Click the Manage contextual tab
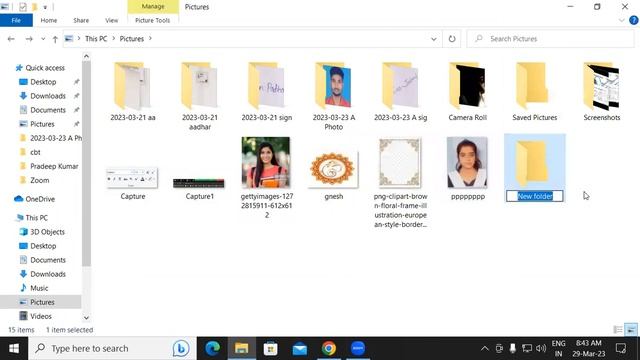The width and height of the screenshot is (640, 360). point(153,7)
